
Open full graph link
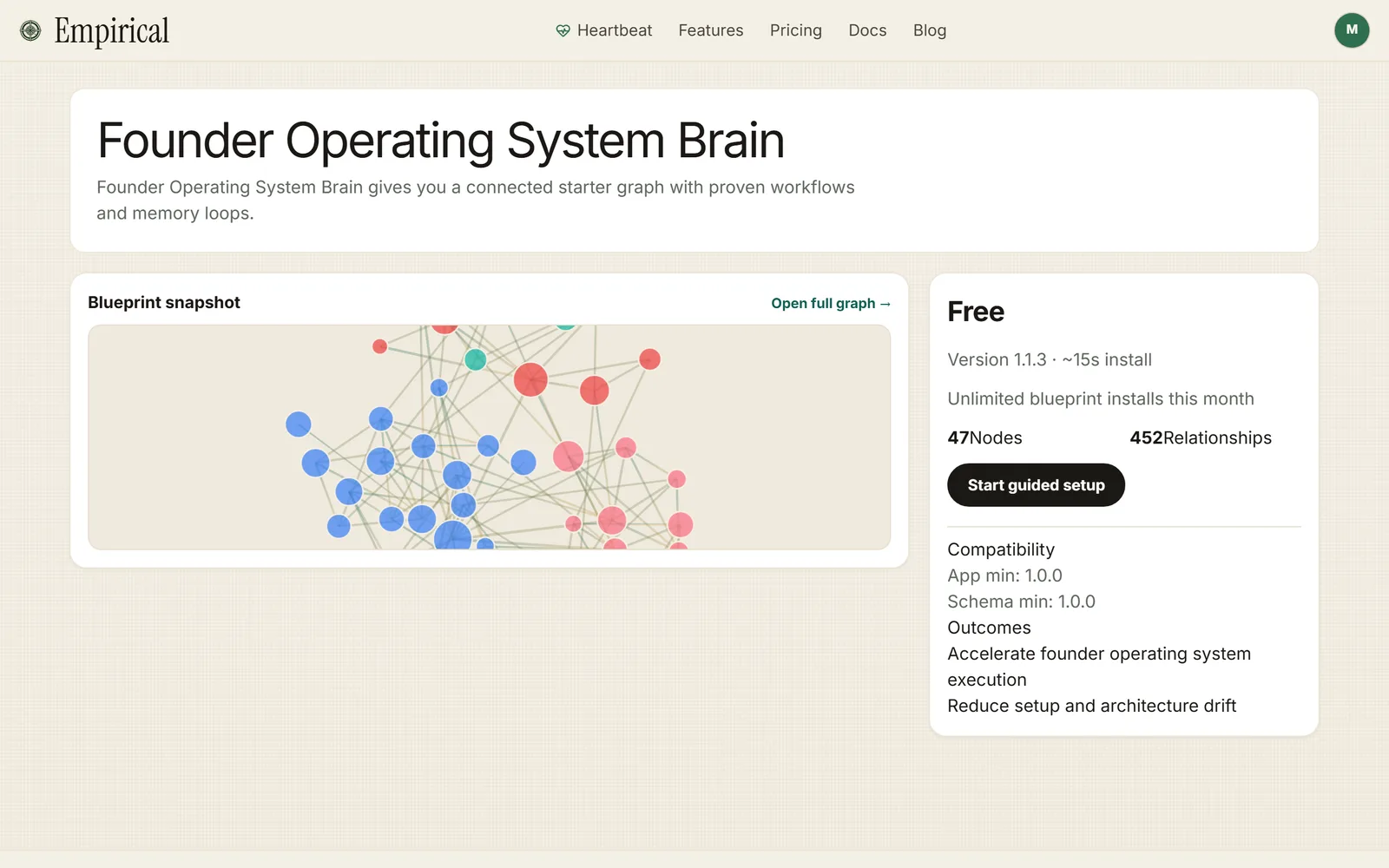click(831, 303)
